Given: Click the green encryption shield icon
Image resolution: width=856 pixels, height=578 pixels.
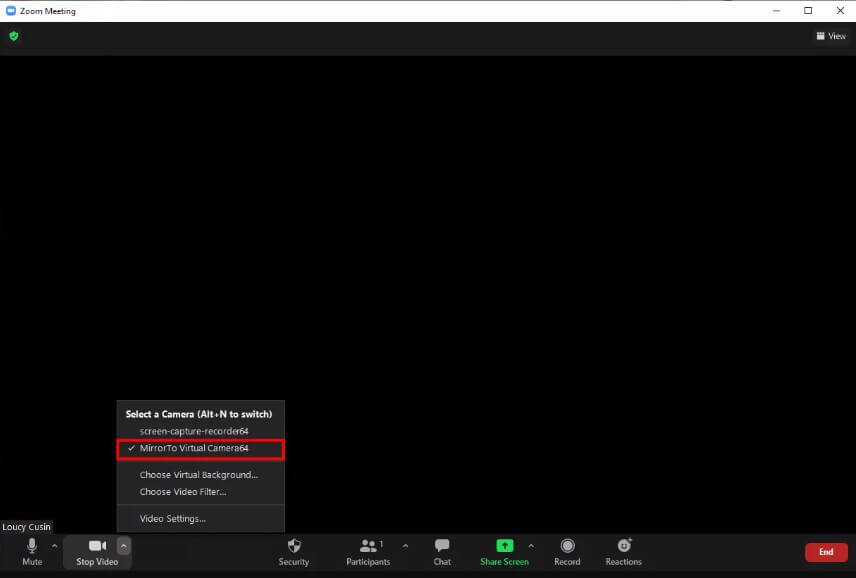Looking at the screenshot, I should (x=14, y=36).
